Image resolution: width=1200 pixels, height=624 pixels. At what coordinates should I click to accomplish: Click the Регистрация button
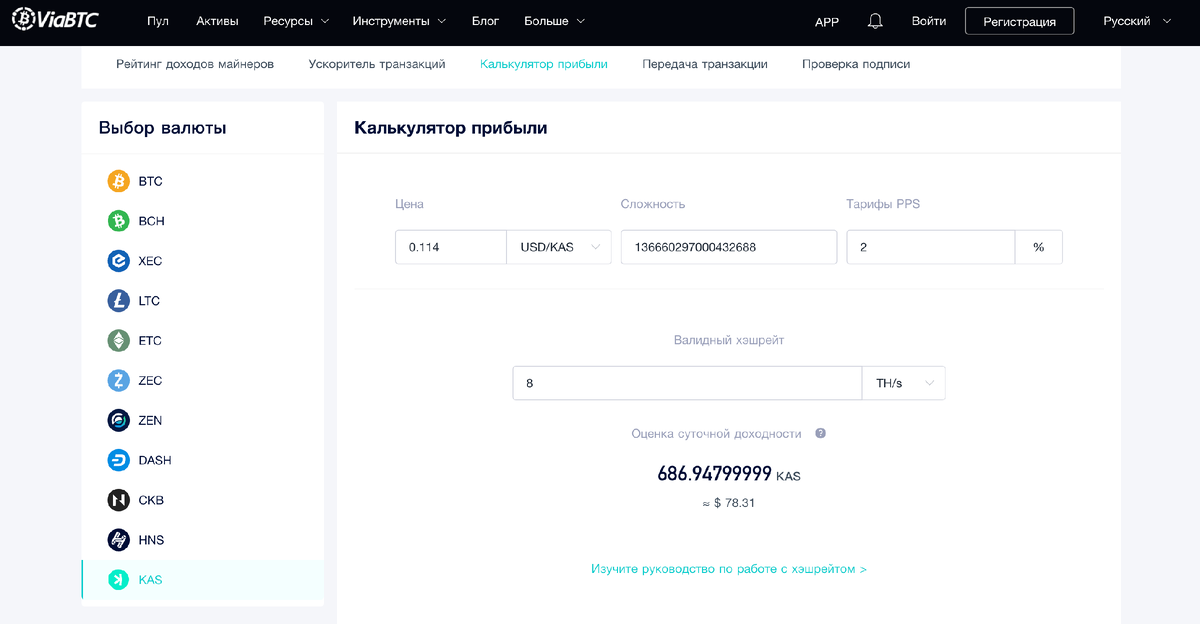point(1019,20)
